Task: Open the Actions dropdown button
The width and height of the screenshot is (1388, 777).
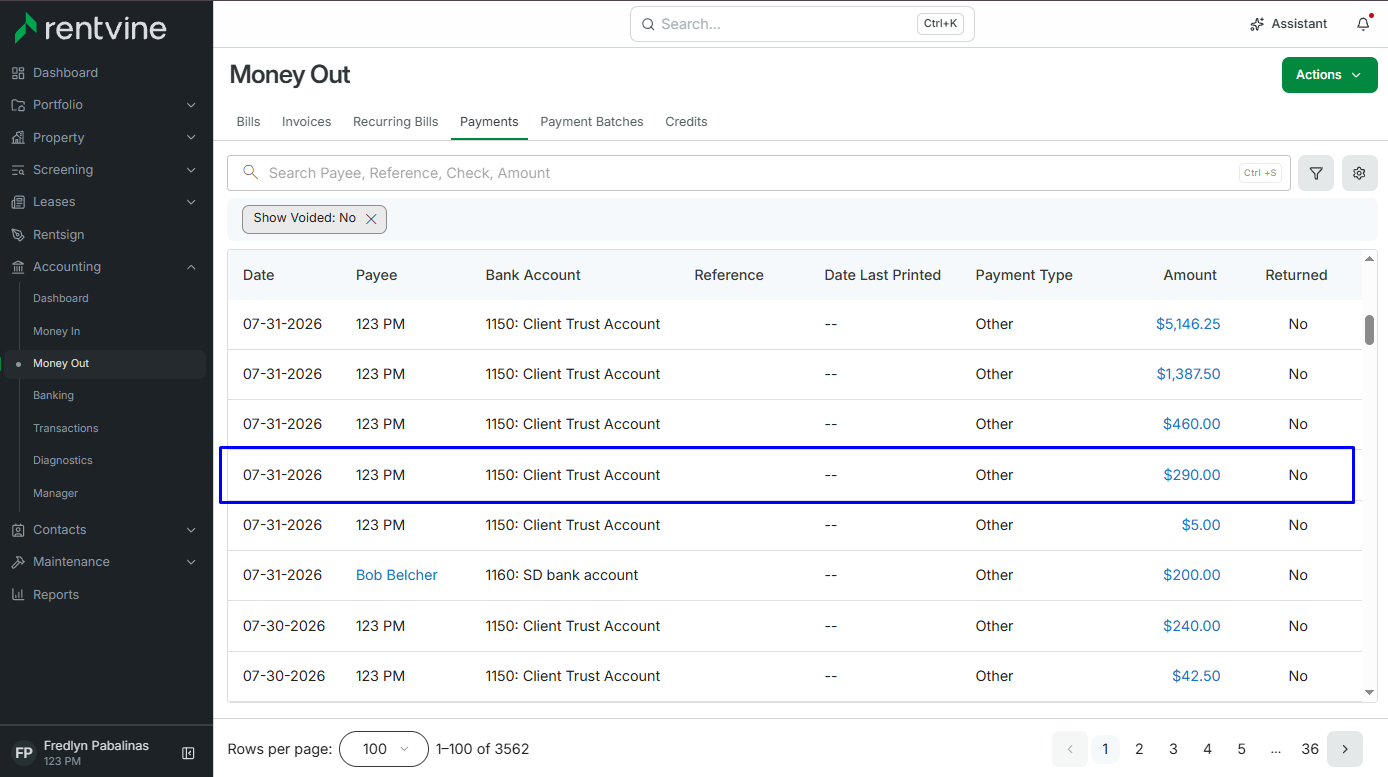Action: (x=1329, y=75)
